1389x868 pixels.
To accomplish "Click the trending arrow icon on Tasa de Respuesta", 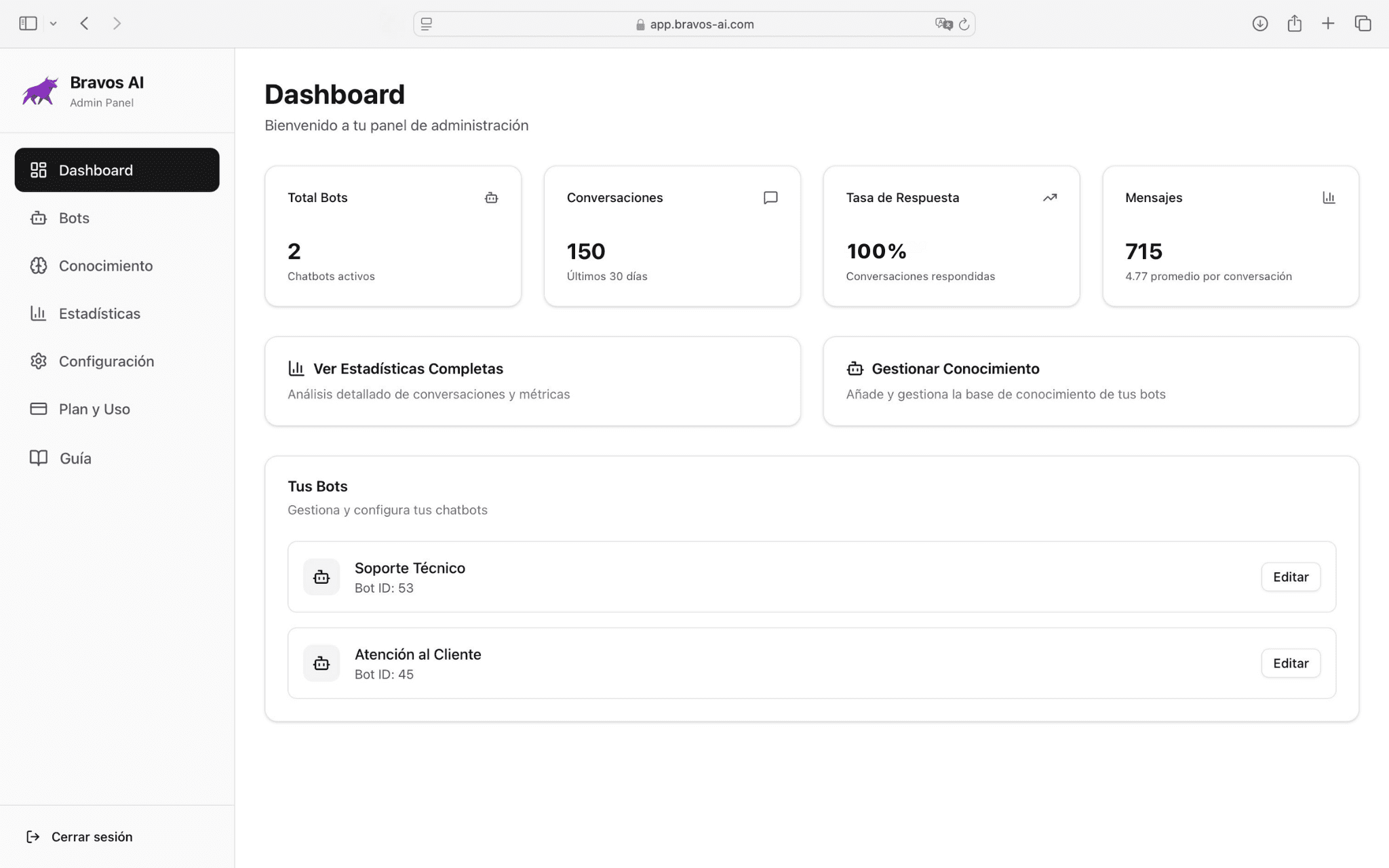I will coord(1049,197).
